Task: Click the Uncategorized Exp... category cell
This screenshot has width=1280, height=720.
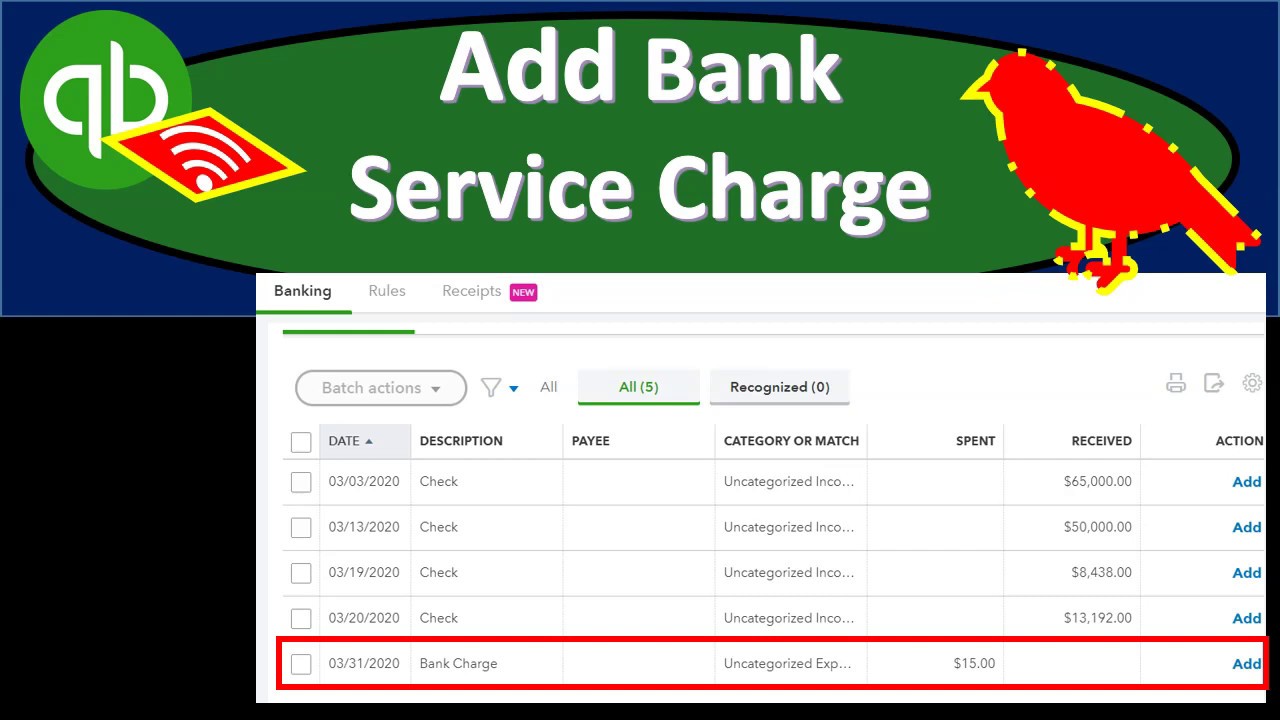Action: 788,663
